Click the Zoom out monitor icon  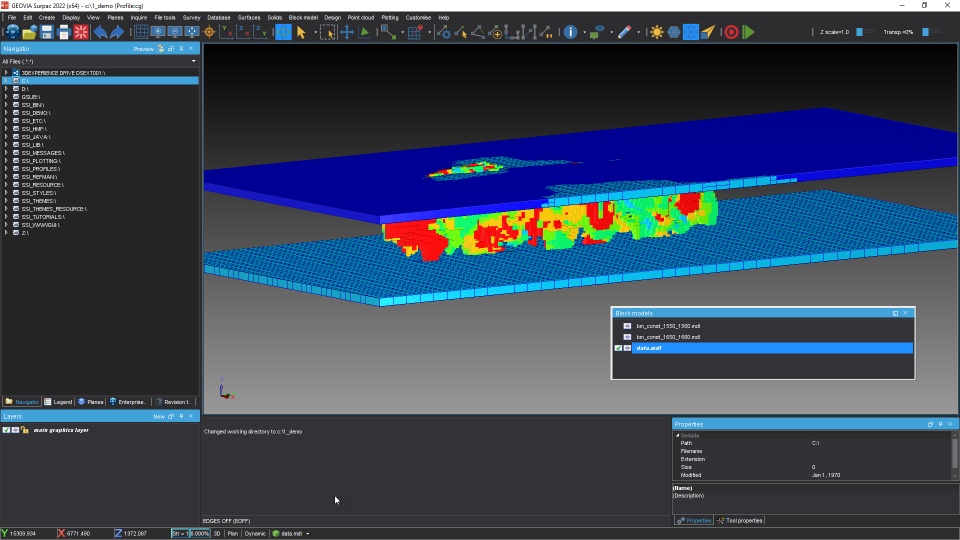(175, 32)
